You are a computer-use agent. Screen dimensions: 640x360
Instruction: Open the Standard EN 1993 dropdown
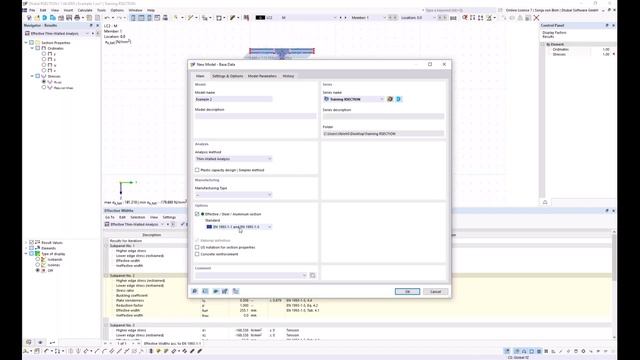coord(238,227)
